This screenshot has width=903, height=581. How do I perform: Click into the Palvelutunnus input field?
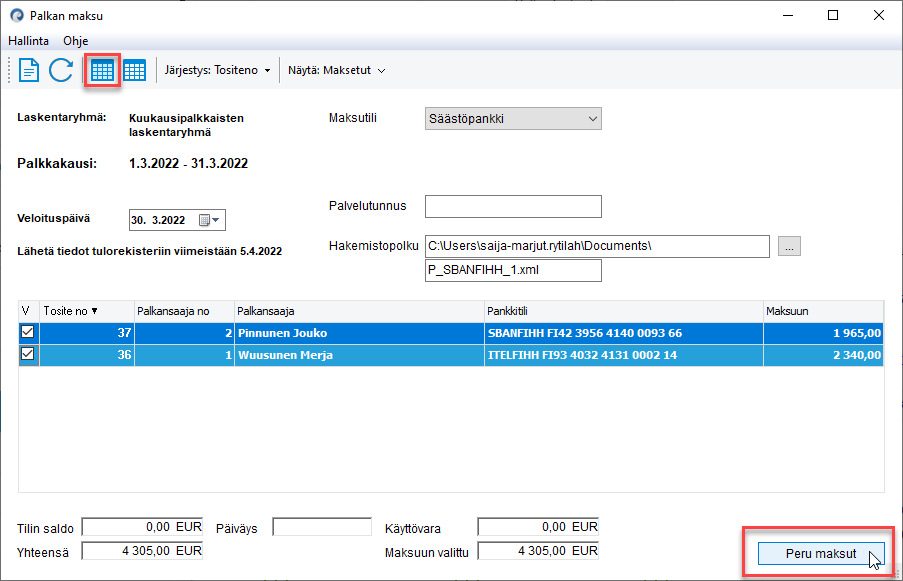(x=513, y=206)
